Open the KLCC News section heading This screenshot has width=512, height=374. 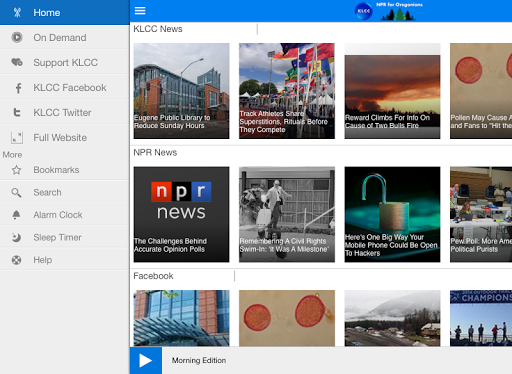(x=158, y=29)
